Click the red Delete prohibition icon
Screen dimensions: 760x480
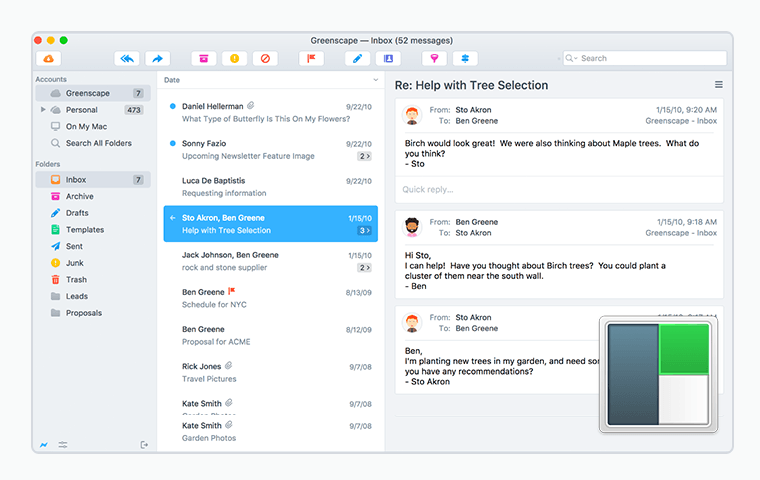265,59
